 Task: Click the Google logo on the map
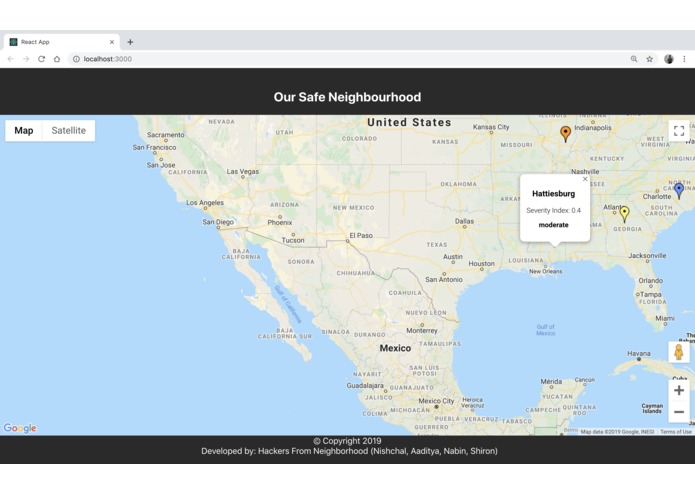tap(20, 428)
